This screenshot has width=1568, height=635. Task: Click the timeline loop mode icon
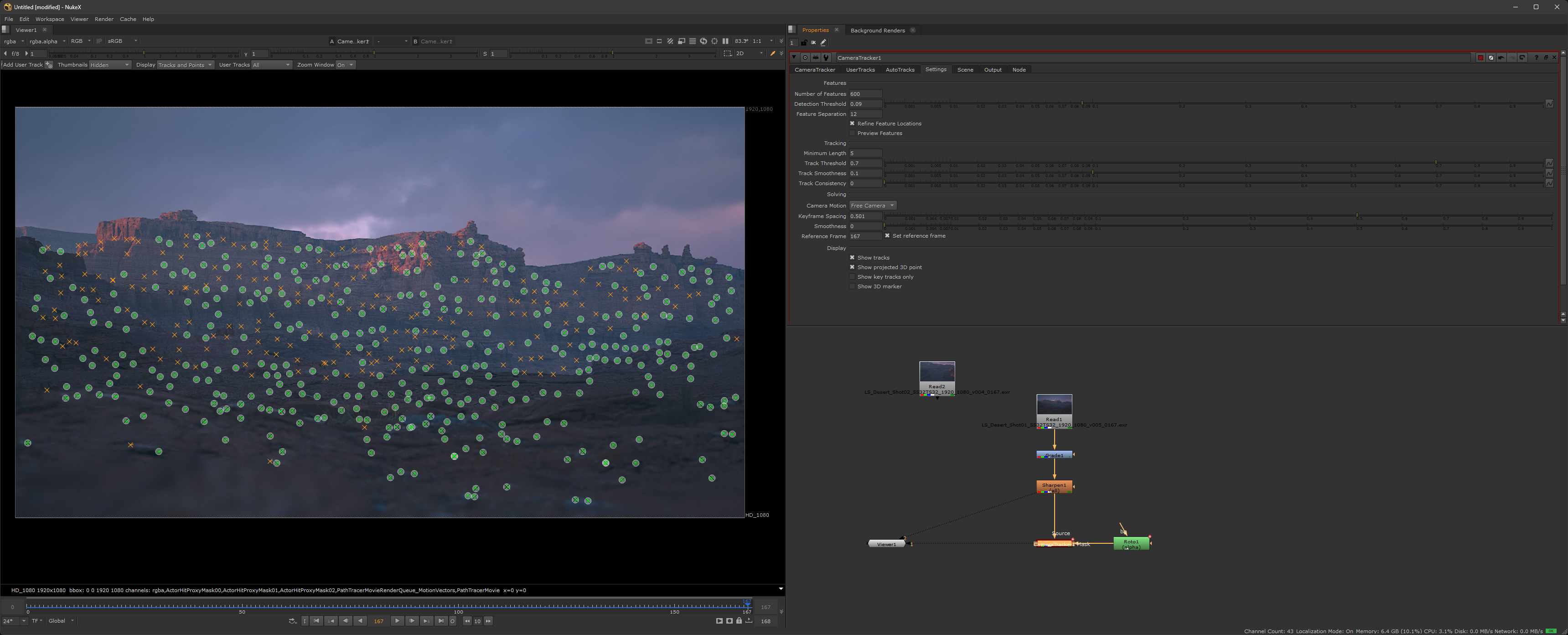292,622
